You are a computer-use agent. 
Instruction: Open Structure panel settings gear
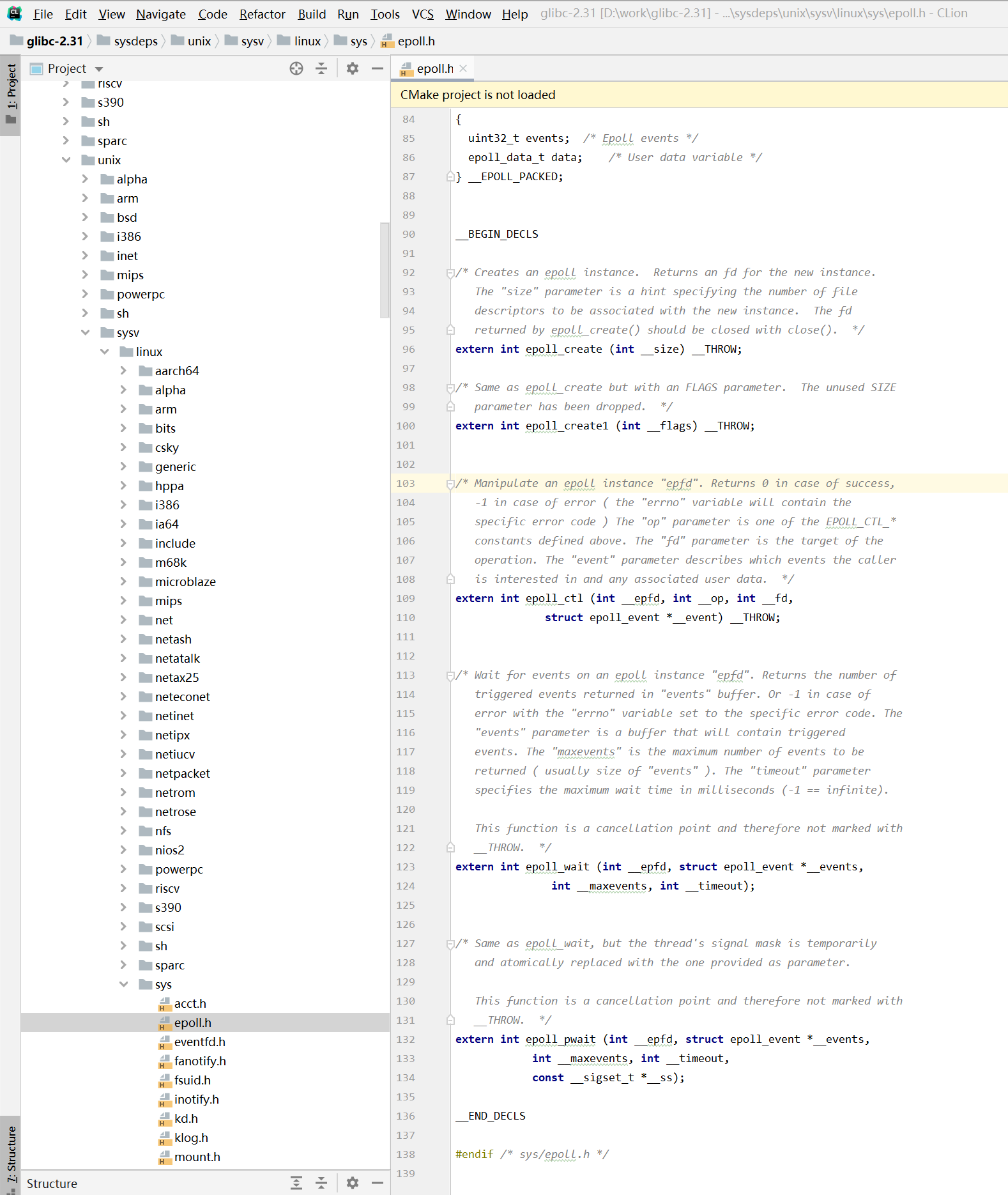(353, 1183)
